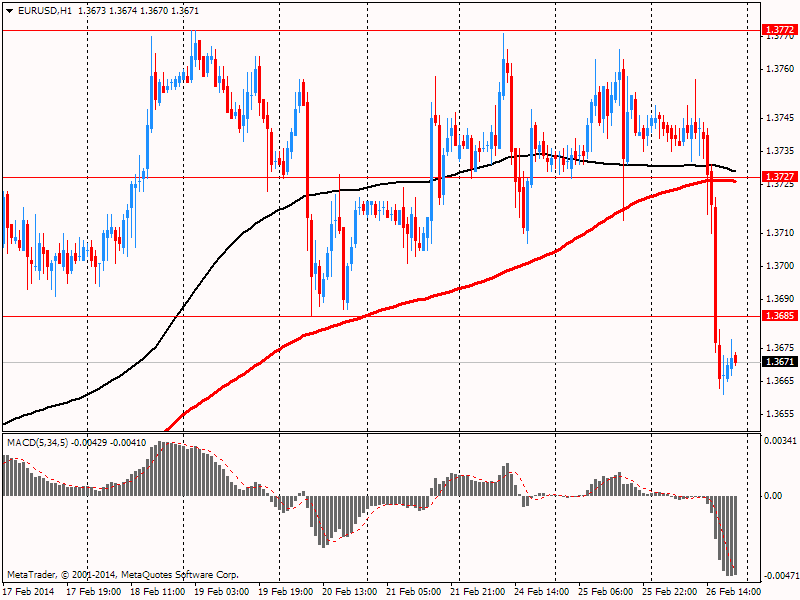Click the 18 Feb 11:00 time label
800x600 pixels.
point(157,592)
